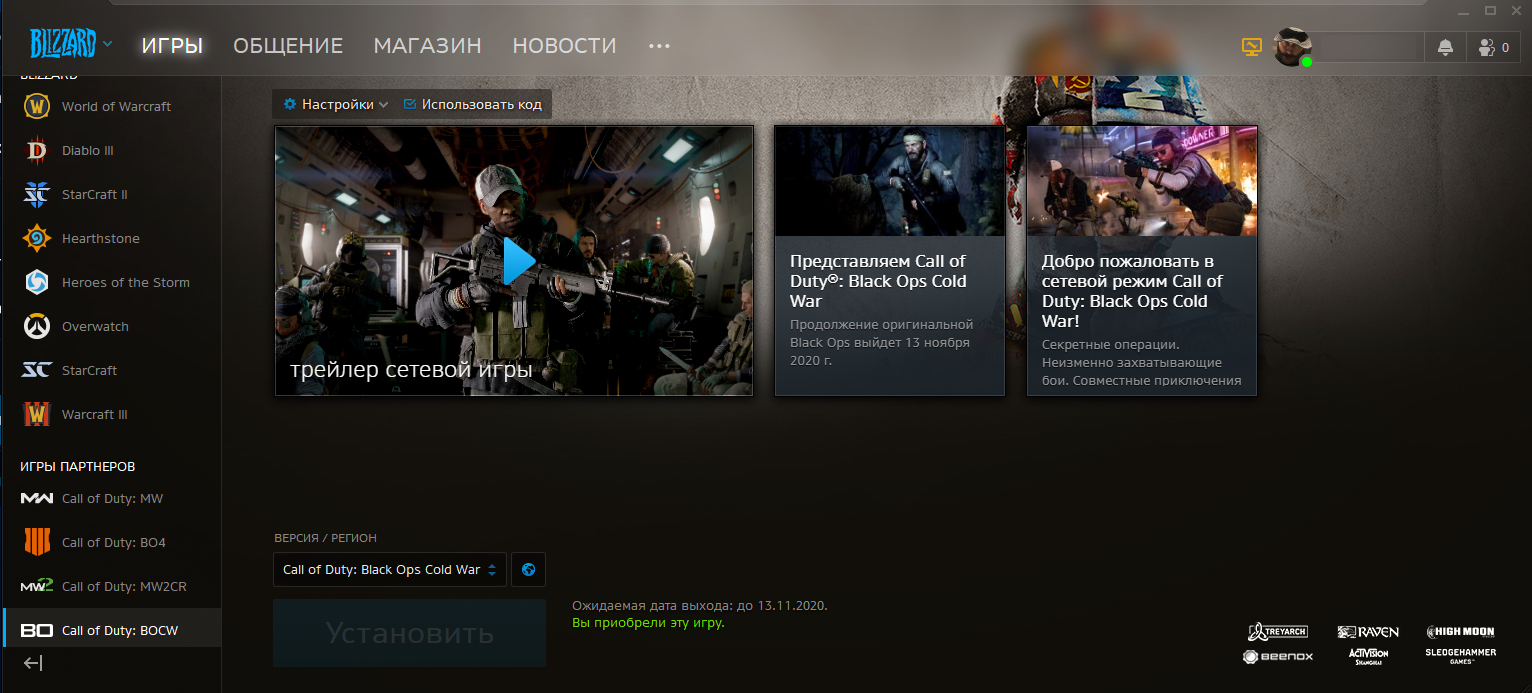Select the Diablo III game icon
The width and height of the screenshot is (1532, 693).
(x=37, y=150)
